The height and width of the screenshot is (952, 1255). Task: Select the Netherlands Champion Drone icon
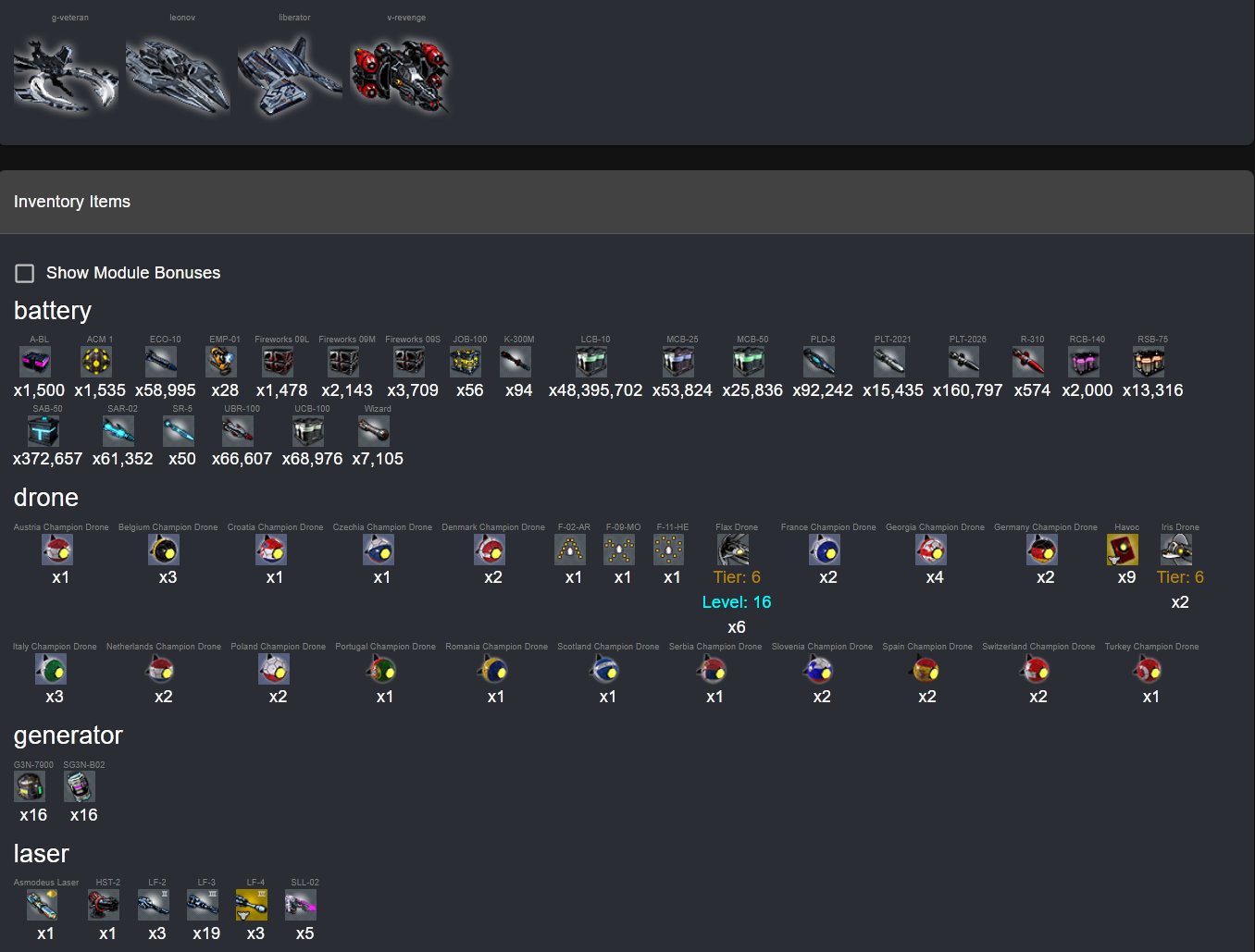click(160, 669)
